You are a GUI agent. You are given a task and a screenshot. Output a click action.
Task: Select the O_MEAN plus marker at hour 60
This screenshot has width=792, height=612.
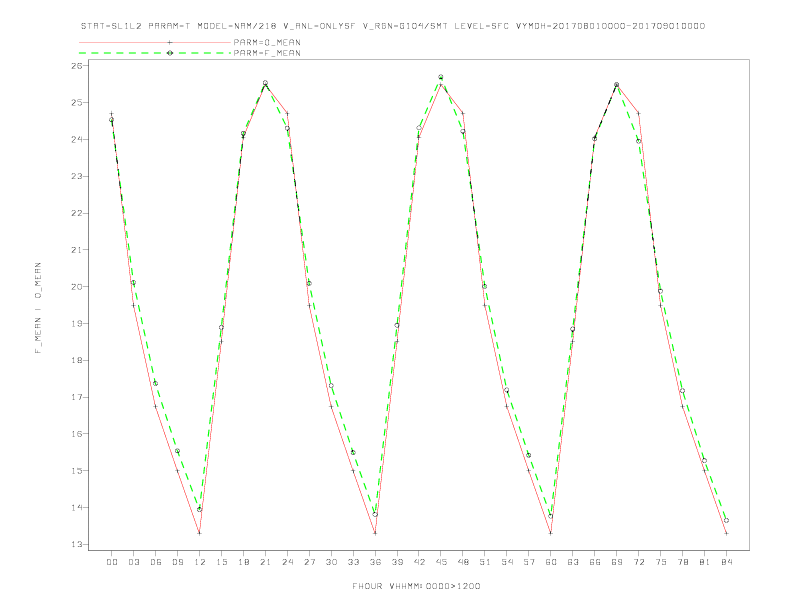[x=551, y=533]
